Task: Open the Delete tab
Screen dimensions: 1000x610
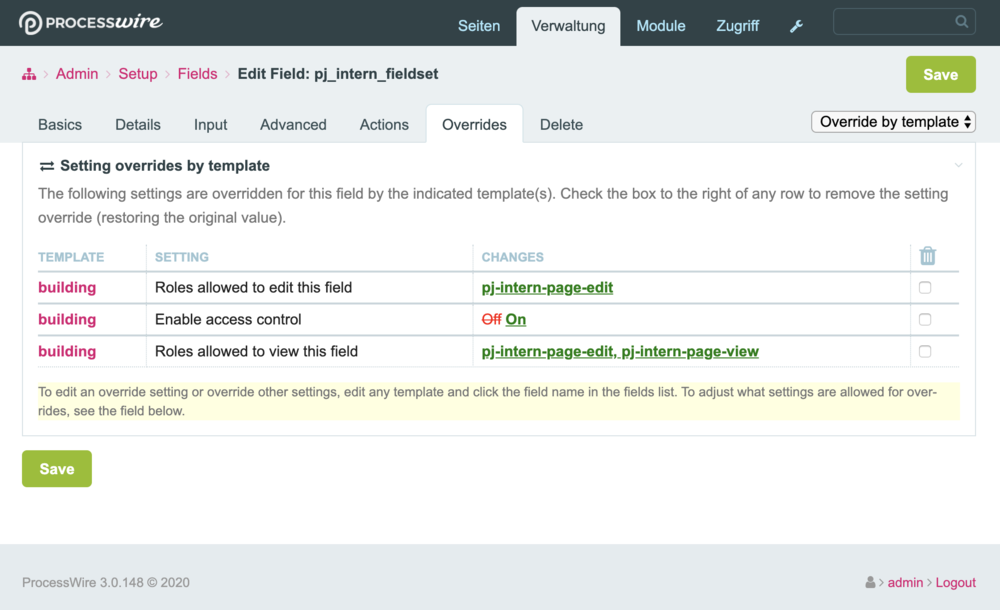Action: (x=561, y=124)
